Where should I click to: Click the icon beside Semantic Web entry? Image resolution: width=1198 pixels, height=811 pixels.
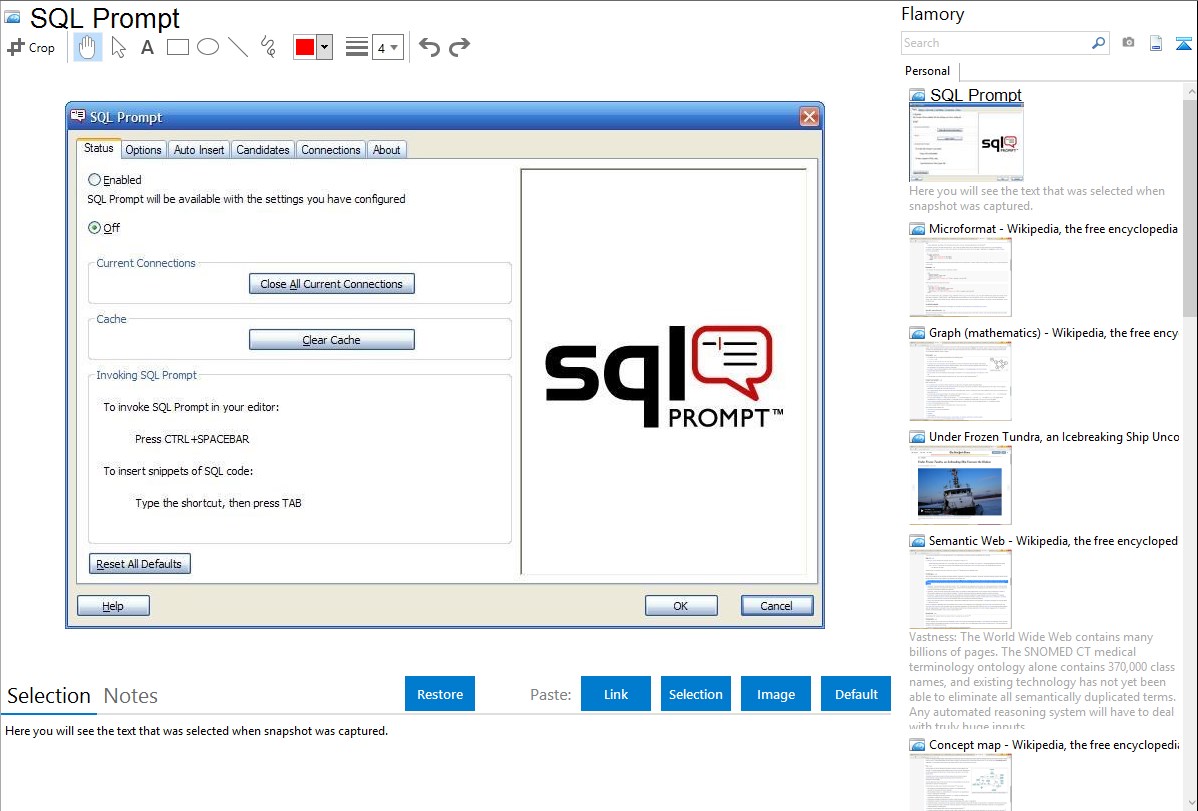pos(917,541)
